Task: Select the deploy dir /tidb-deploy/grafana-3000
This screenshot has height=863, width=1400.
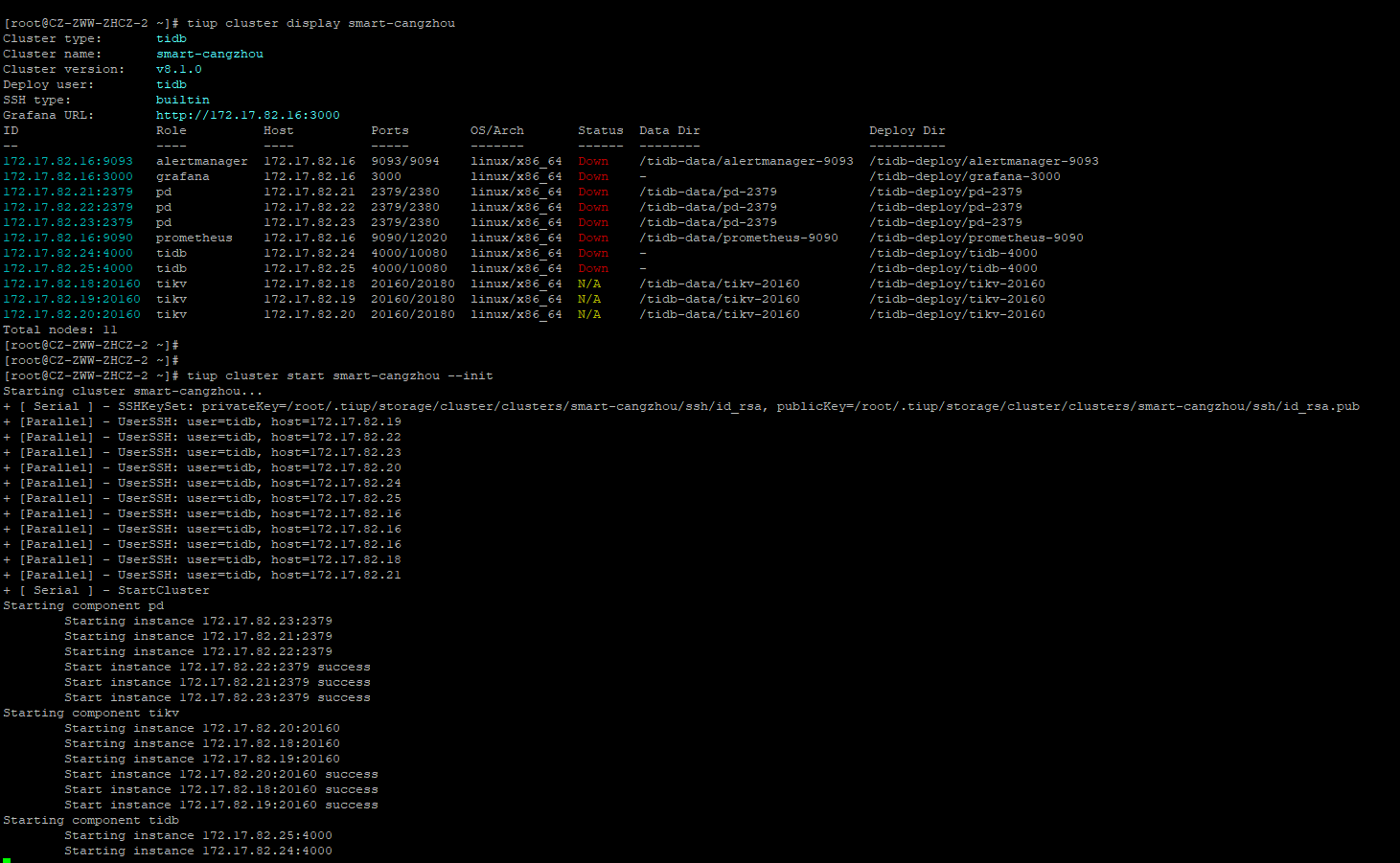Action: [965, 176]
